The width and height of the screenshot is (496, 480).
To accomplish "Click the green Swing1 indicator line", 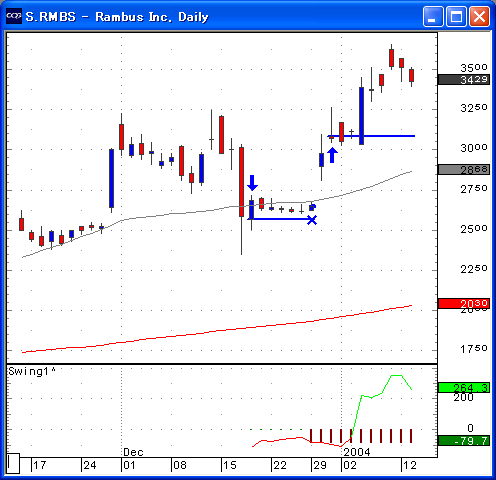I will (382, 393).
